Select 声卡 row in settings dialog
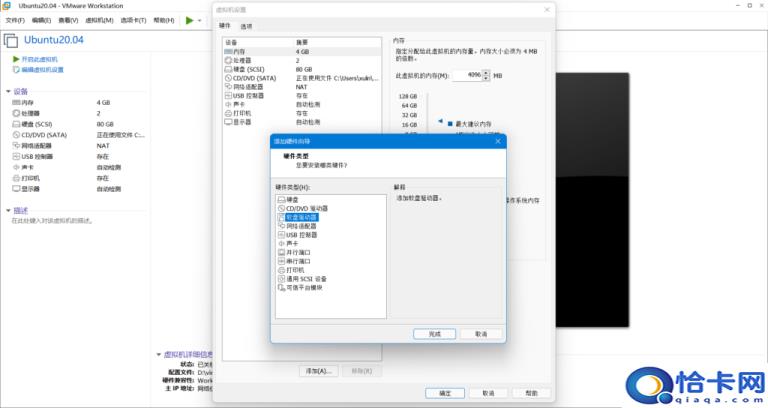Screen dimensions: 768x408 pyautogui.click(x=302, y=105)
